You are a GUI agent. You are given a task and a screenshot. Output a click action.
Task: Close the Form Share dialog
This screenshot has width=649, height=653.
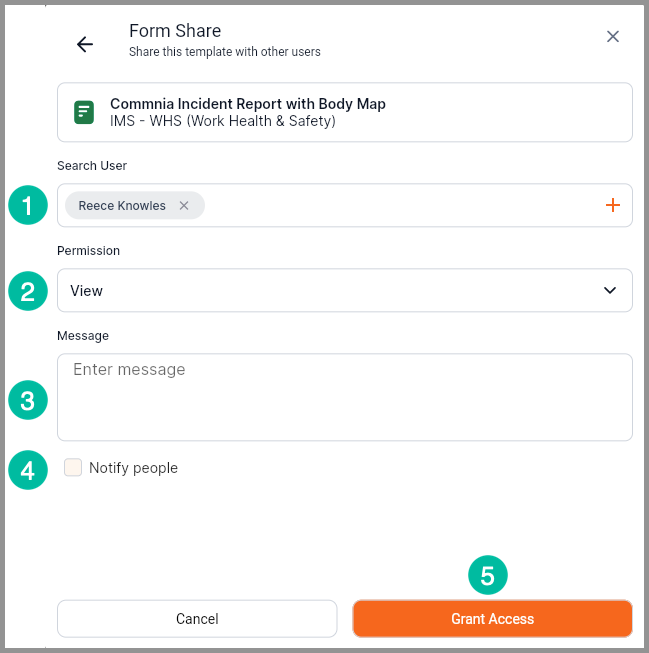click(613, 37)
